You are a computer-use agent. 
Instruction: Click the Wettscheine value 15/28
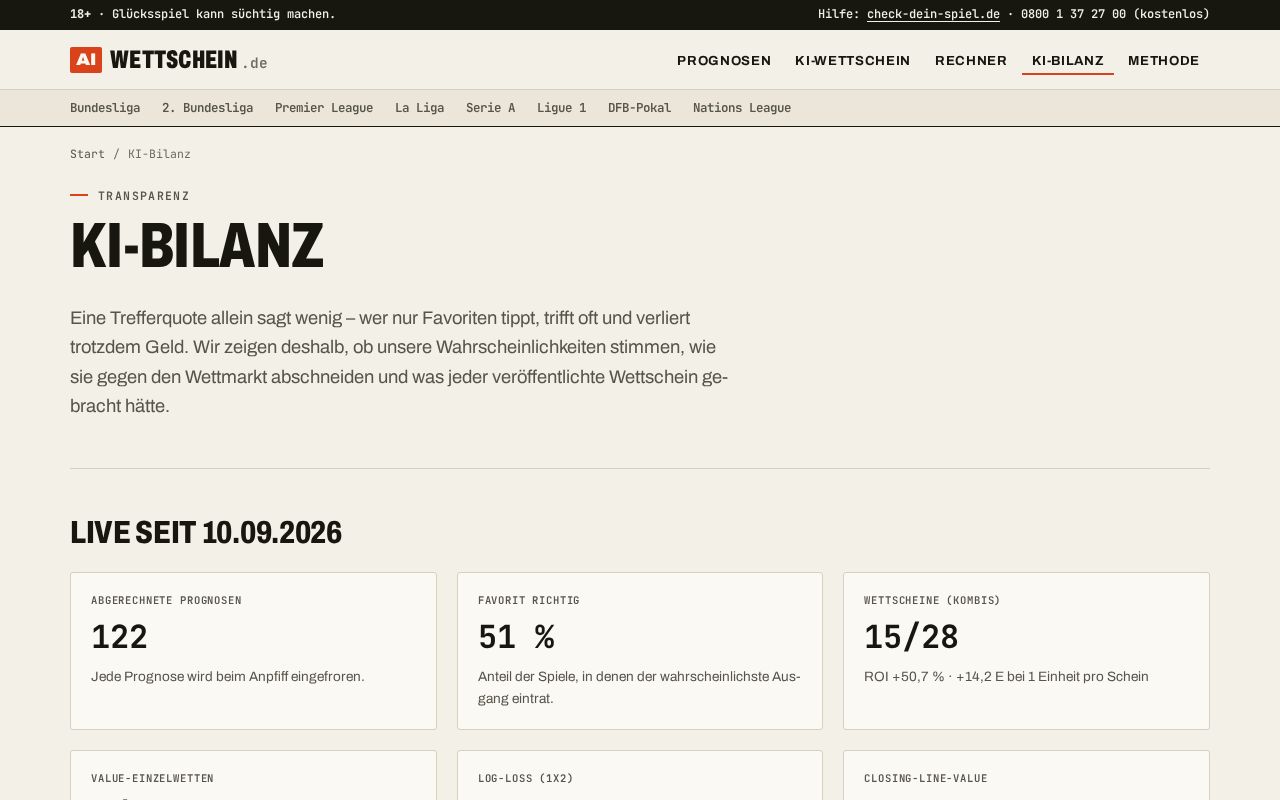point(911,637)
